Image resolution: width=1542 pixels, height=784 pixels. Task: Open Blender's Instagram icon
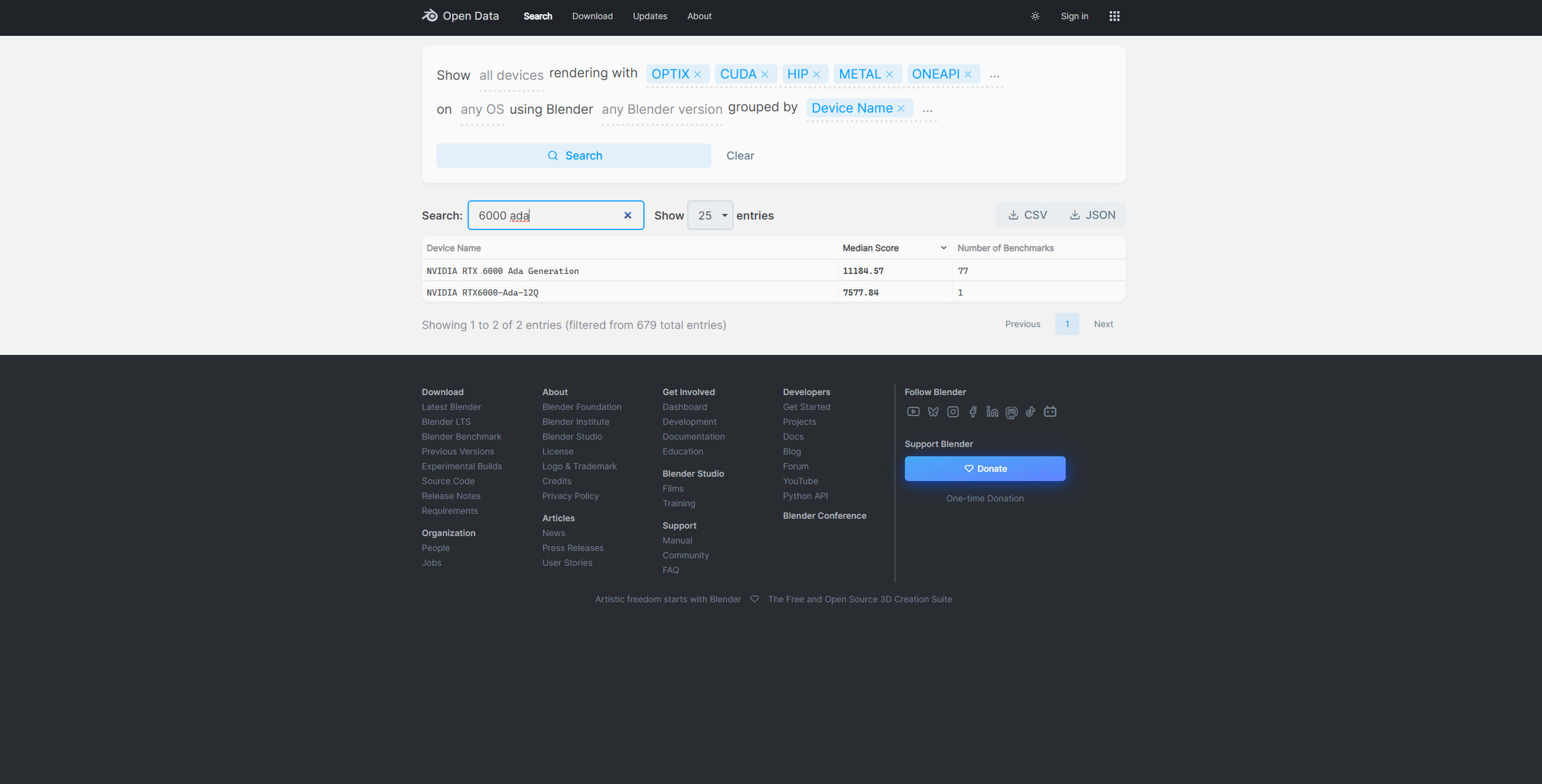click(953, 412)
